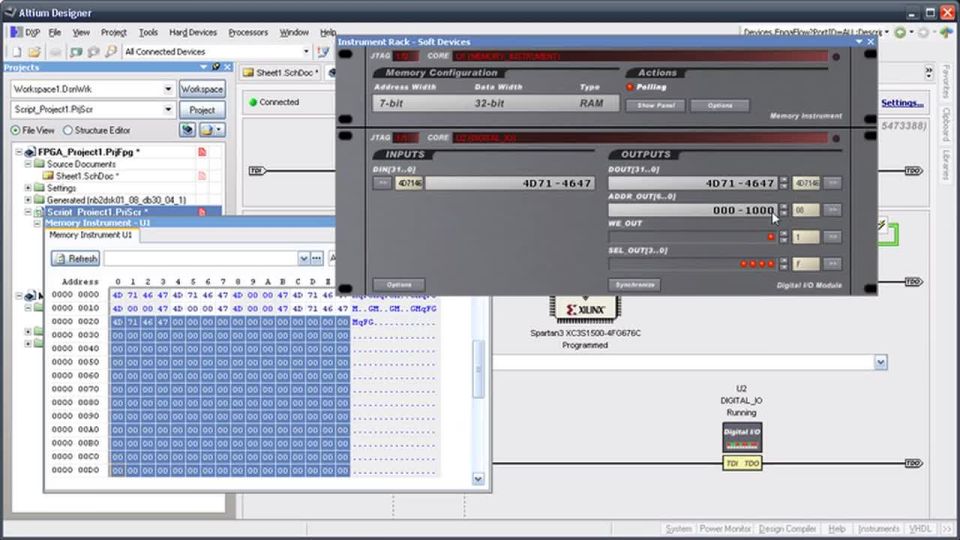Click the DXP system menu icon
This screenshot has height=540, width=960.
pyautogui.click(x=17, y=32)
